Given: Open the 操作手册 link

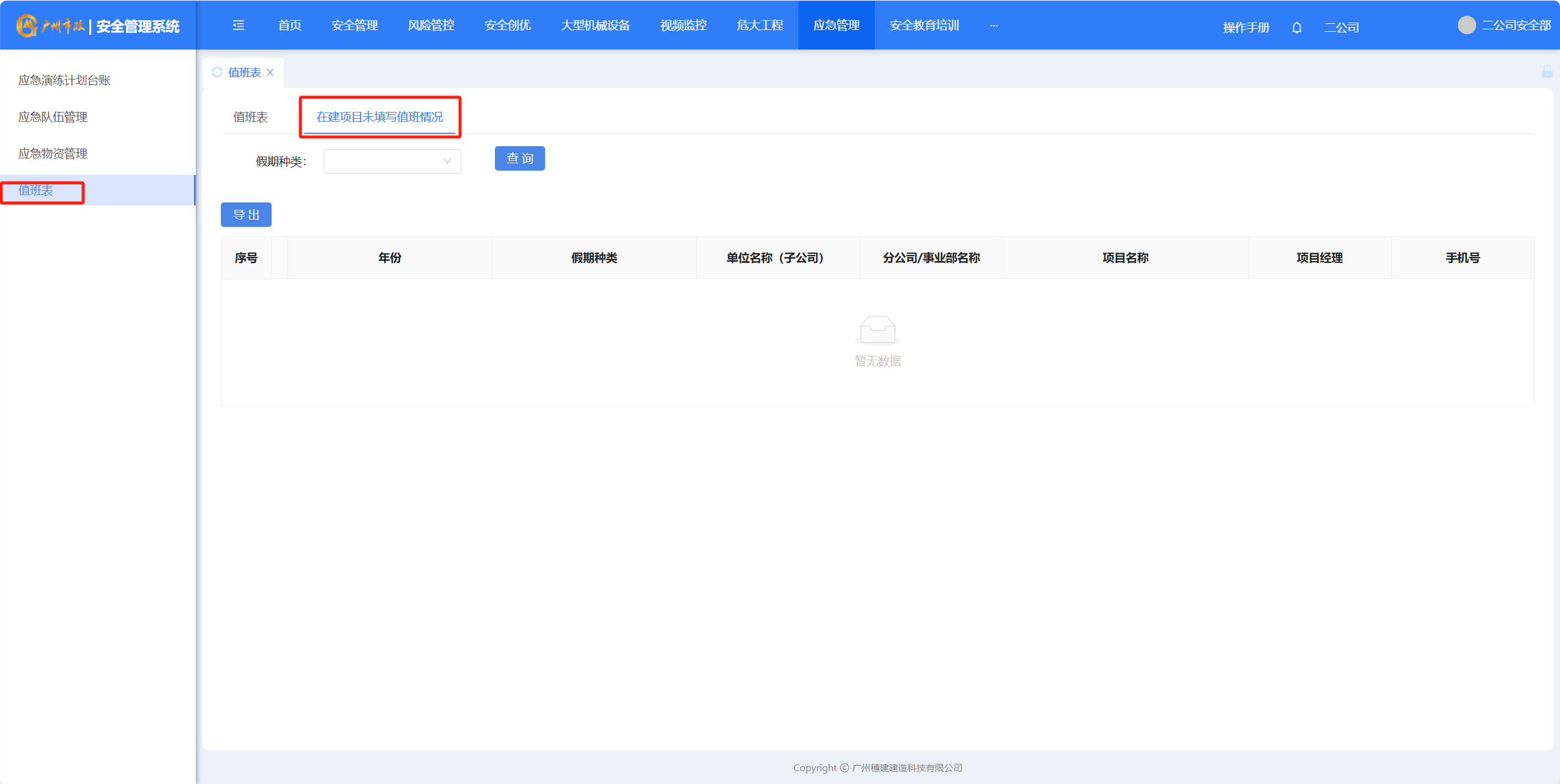Looking at the screenshot, I should click(1246, 28).
